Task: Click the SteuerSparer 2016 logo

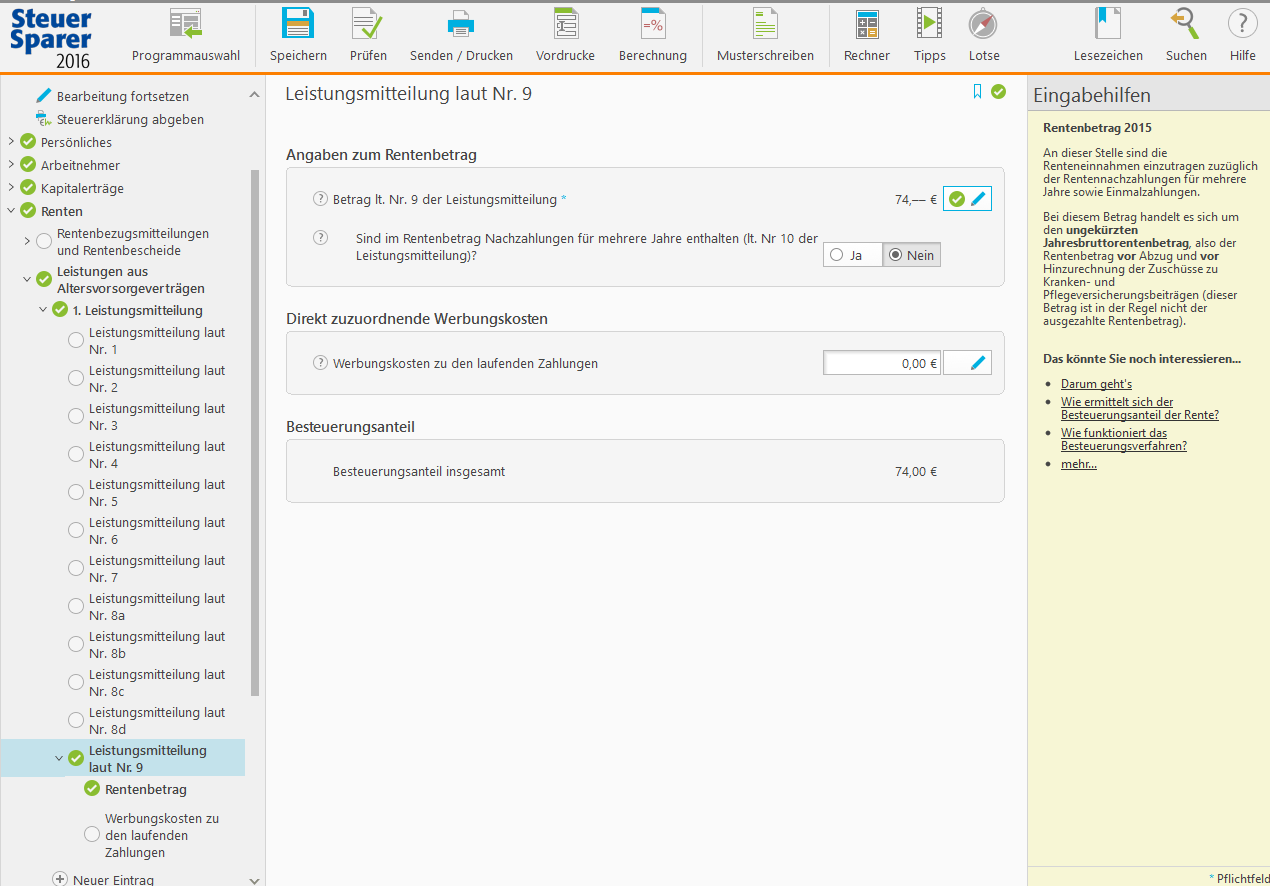Action: click(51, 40)
